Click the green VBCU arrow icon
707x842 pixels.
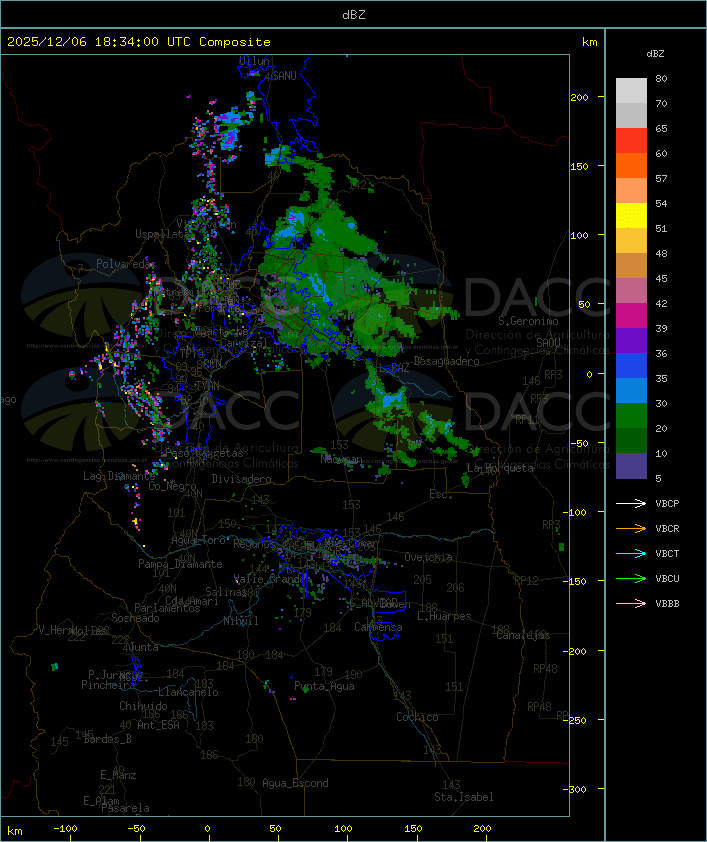point(631,578)
